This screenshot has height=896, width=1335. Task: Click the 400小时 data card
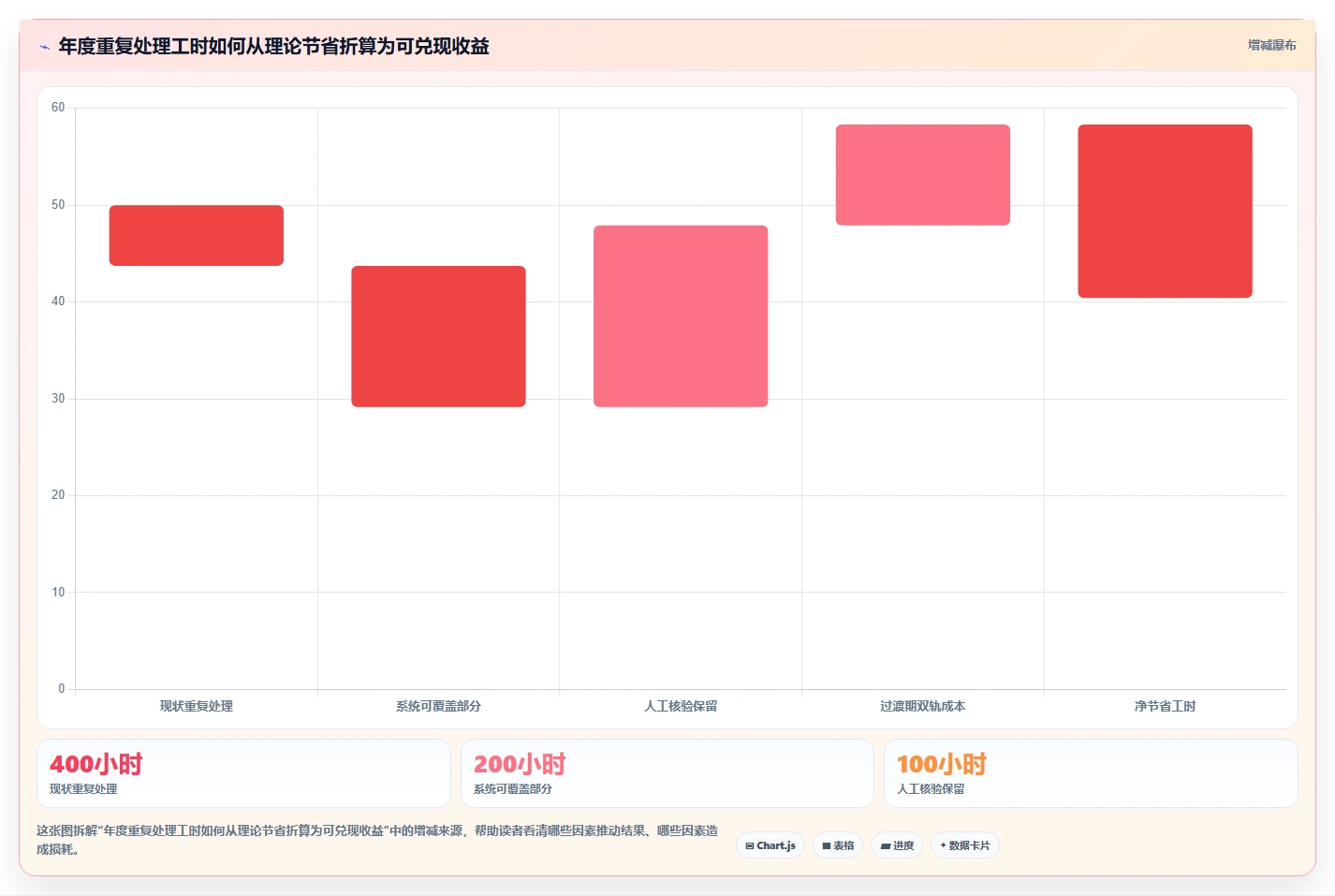tap(243, 773)
